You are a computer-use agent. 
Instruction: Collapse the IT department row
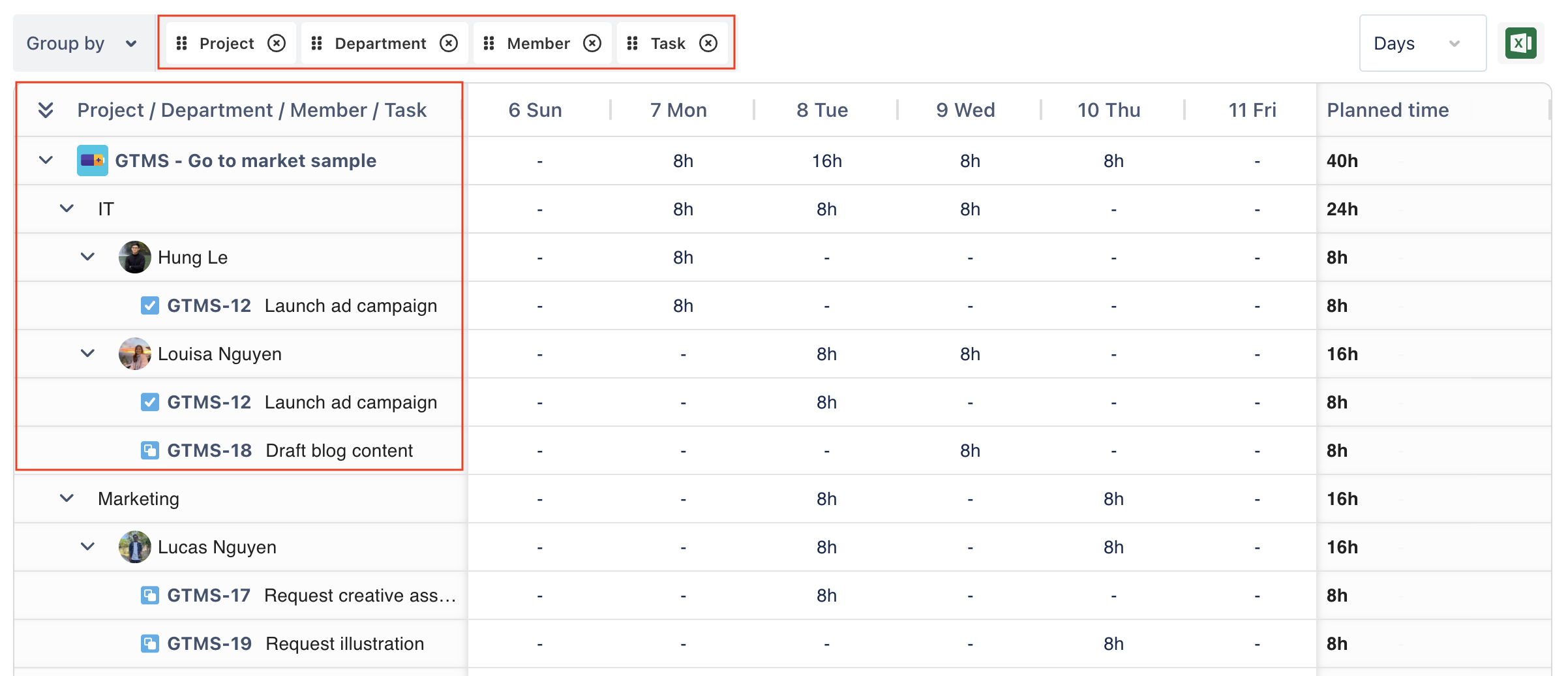(67, 209)
